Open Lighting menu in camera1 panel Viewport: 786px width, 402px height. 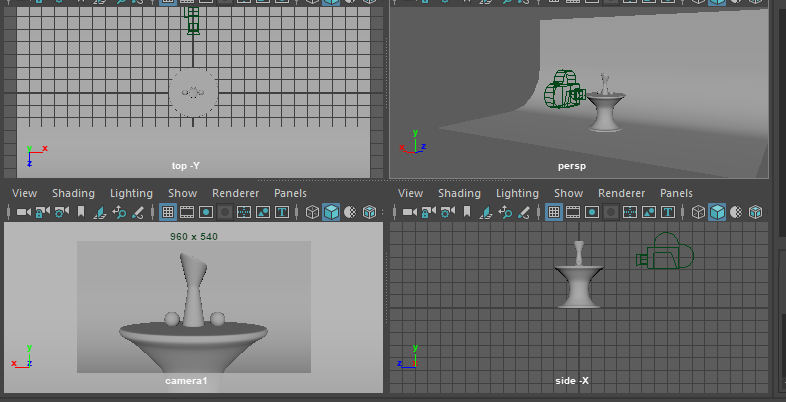click(131, 193)
